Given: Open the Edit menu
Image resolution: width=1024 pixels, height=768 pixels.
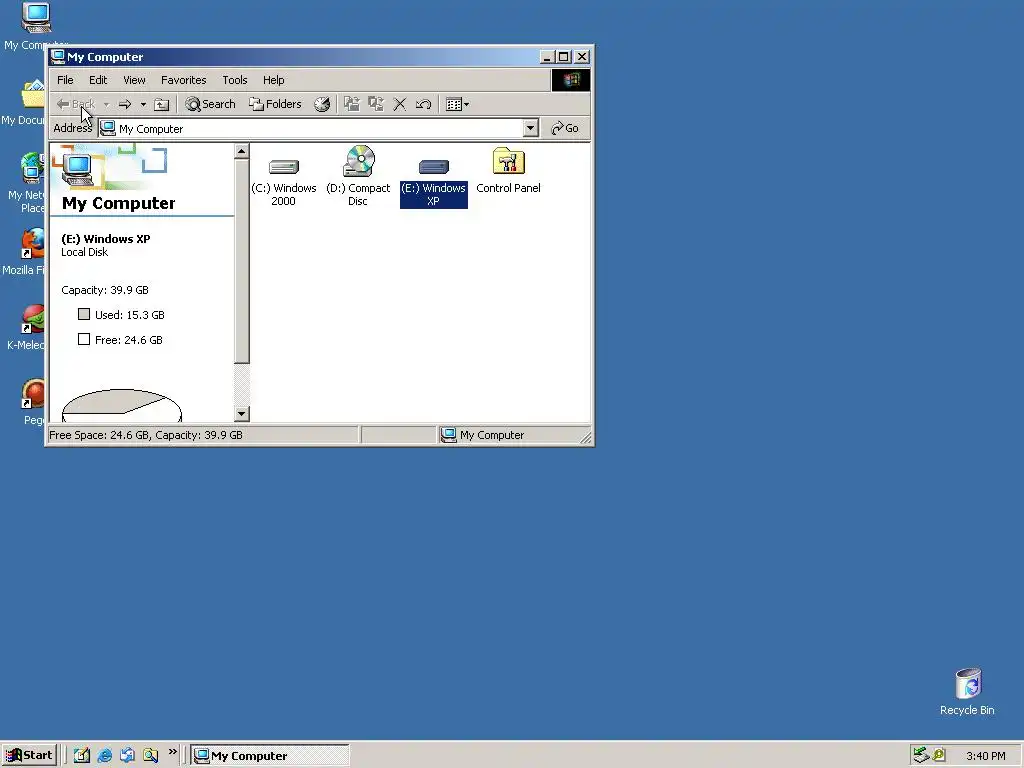Looking at the screenshot, I should click(98, 80).
